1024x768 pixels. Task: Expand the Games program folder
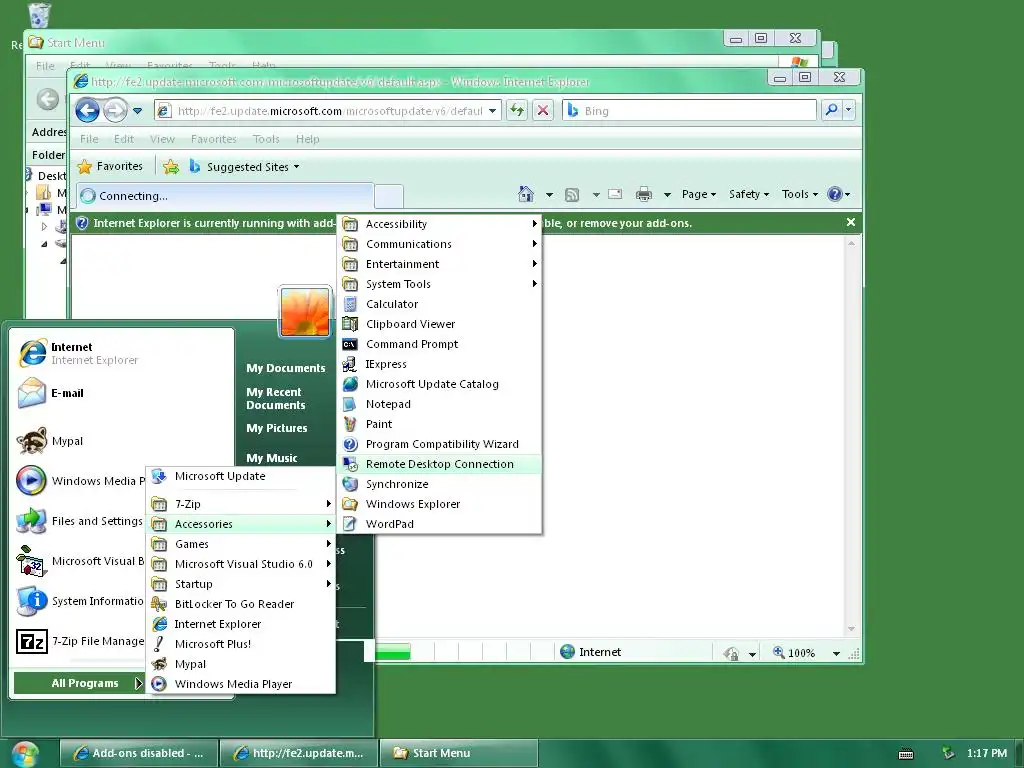click(x=240, y=544)
